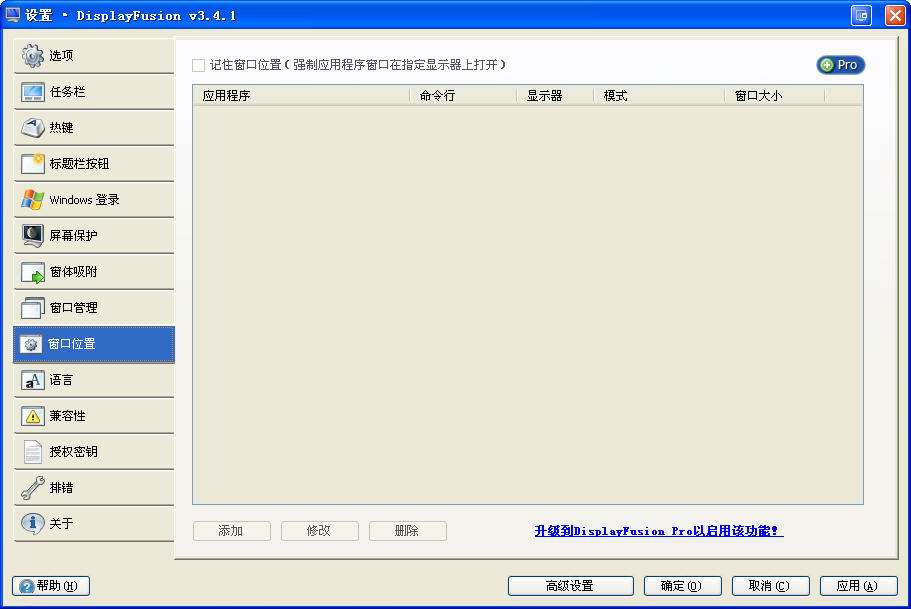Open the 窗口管理 tab

94,308
